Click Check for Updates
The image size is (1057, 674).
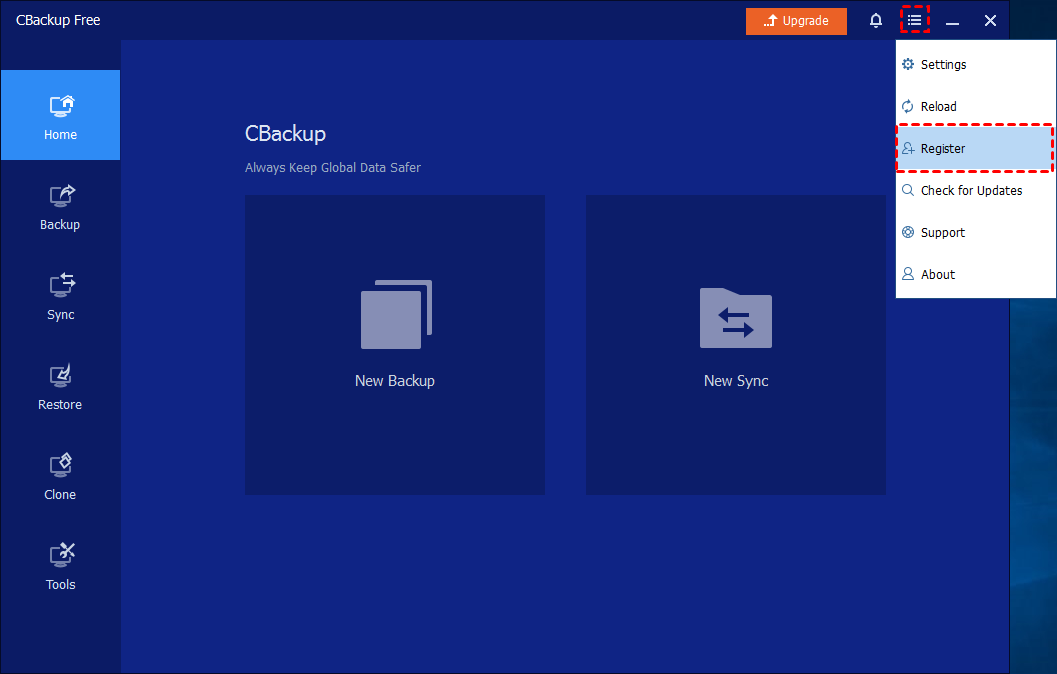click(971, 191)
